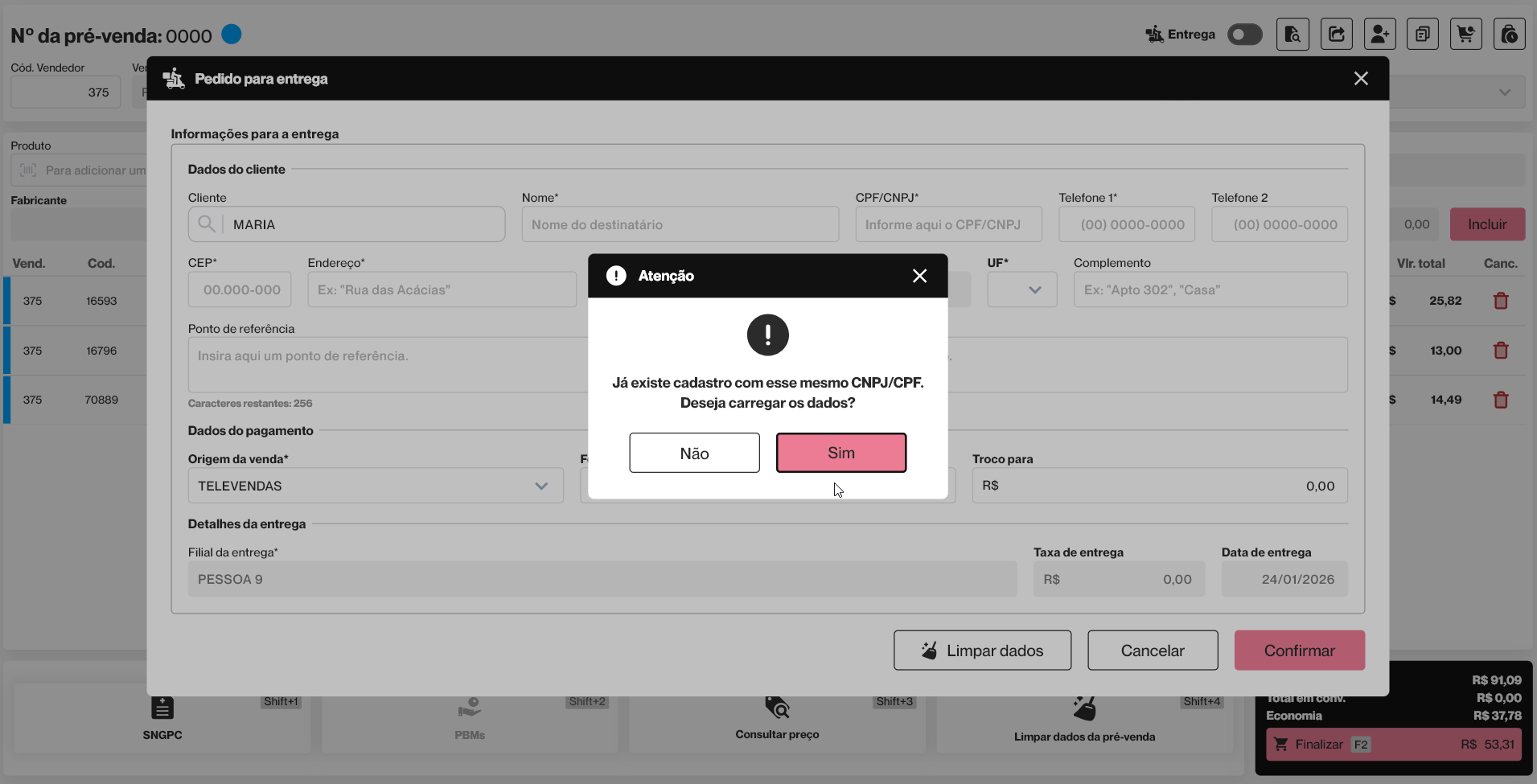Click the Filial da entrega PESSOA 9 field
The height and width of the screenshot is (784, 1537).
(602, 579)
